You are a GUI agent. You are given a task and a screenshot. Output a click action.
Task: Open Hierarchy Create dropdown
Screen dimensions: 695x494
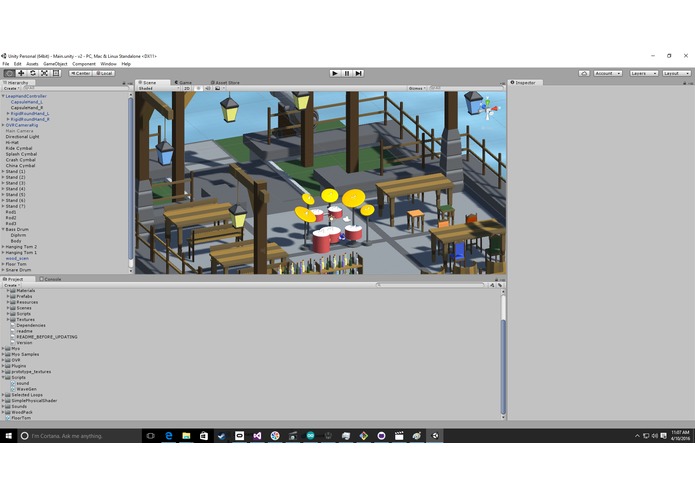tap(11, 88)
